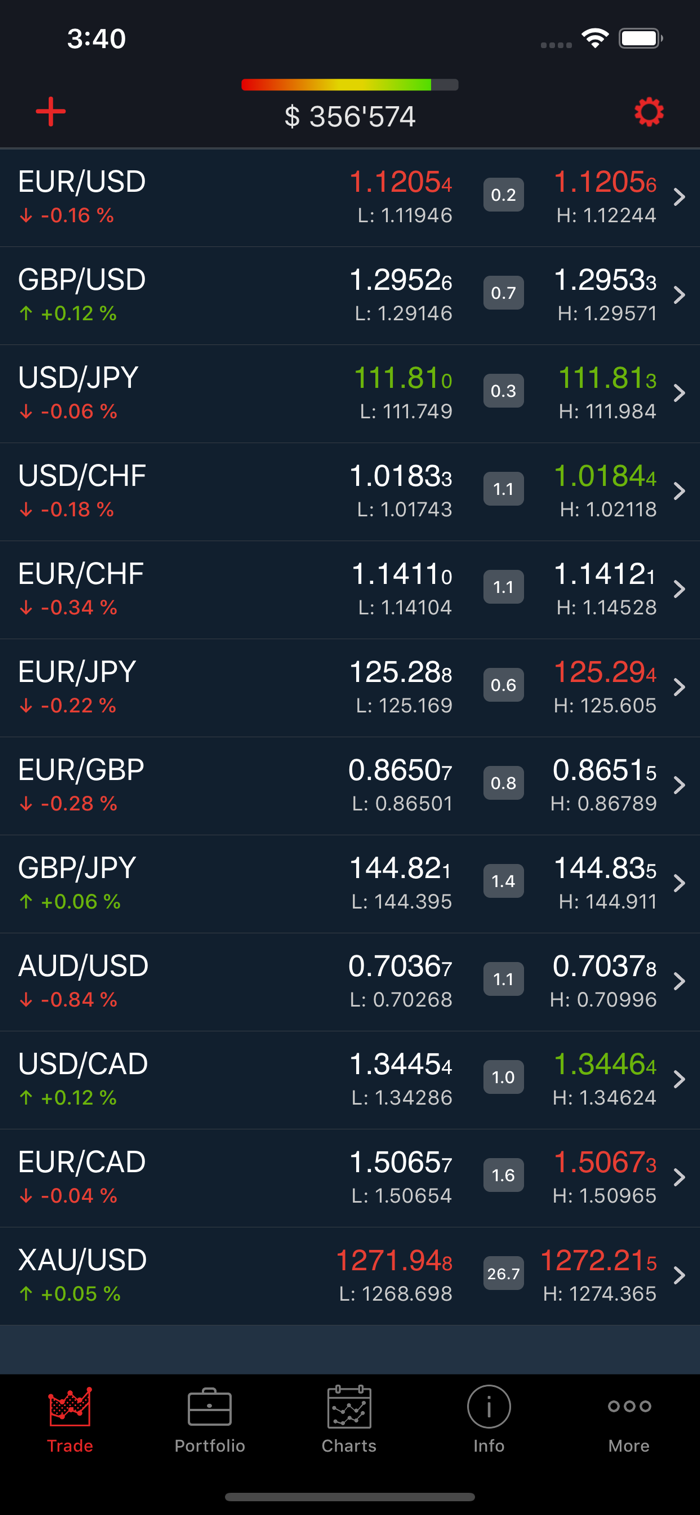Open settings via the red gear icon

click(649, 111)
